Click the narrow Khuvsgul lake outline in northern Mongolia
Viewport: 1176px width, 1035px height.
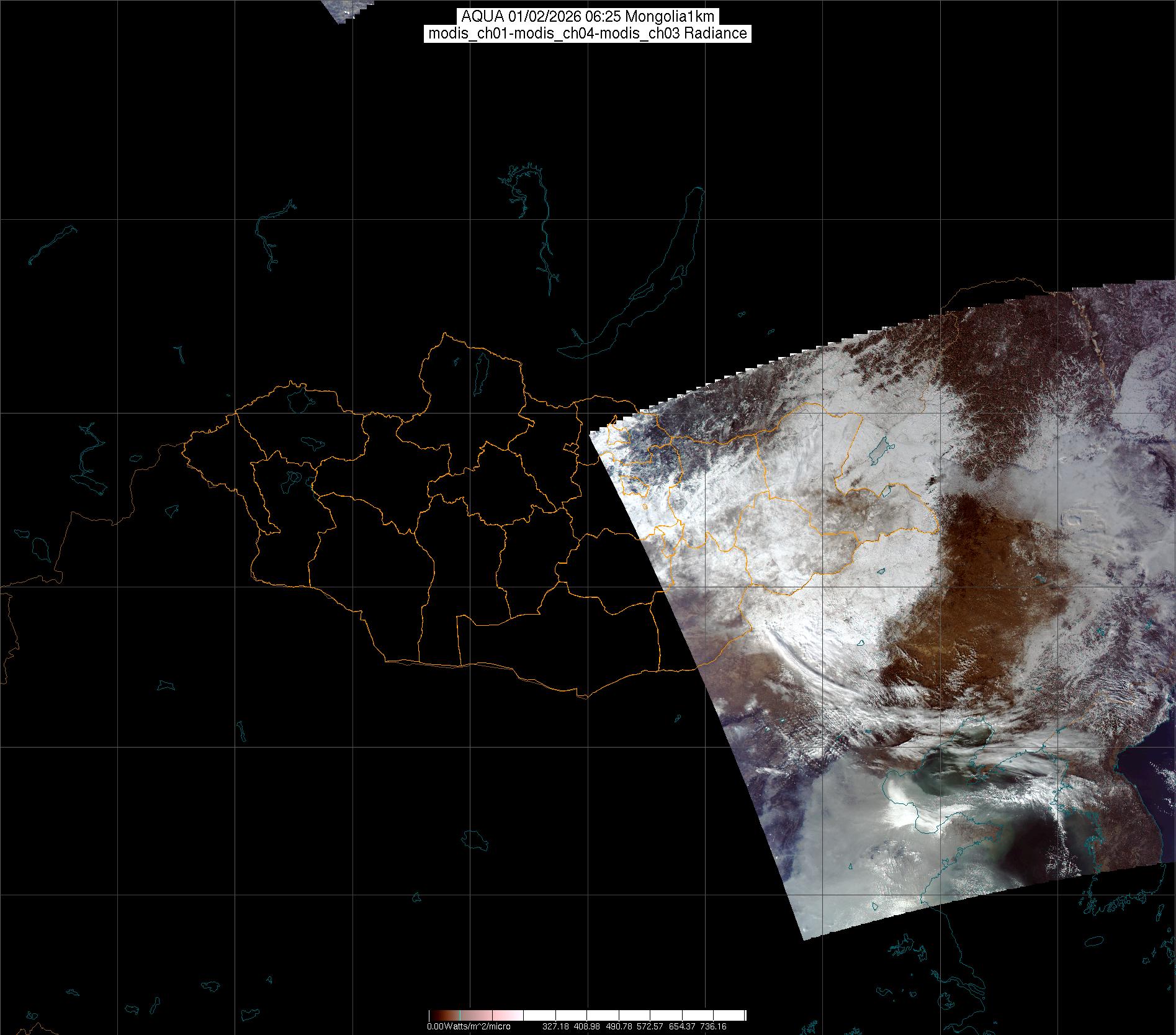[480, 371]
